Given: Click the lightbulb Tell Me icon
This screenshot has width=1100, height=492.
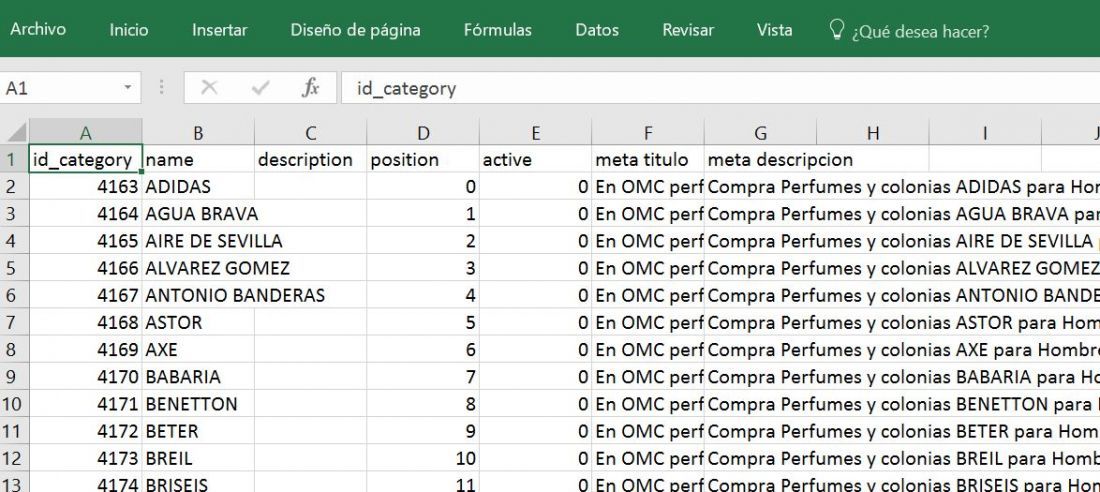Looking at the screenshot, I should pyautogui.click(x=836, y=29).
